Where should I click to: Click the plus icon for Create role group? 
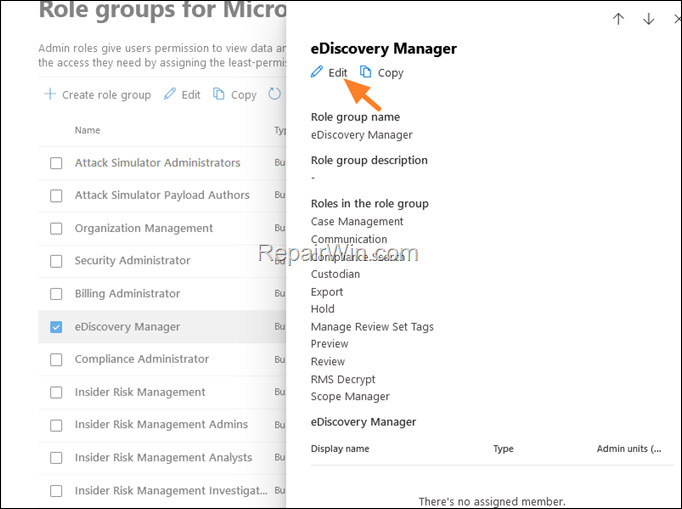click(50, 94)
